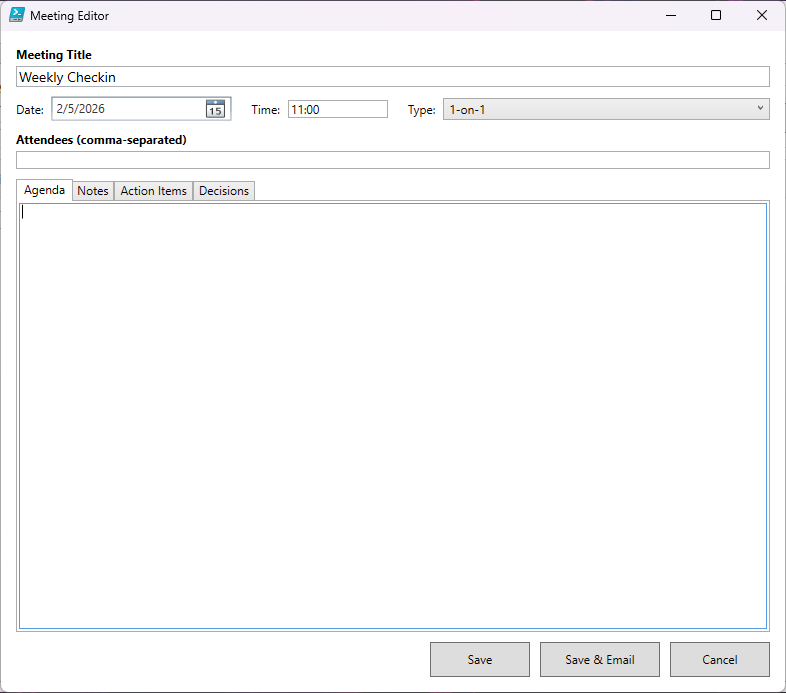Minimize the Meeting Editor window

coord(669,16)
